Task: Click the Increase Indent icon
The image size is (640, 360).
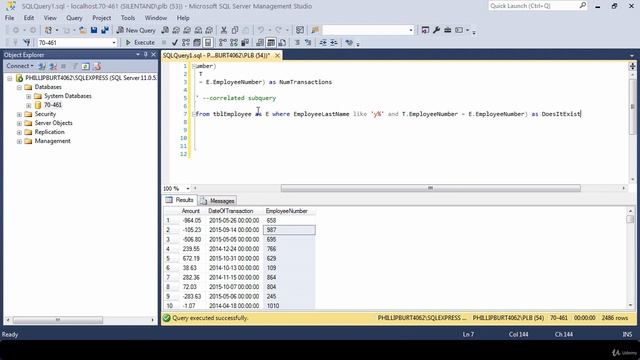Action: click(334, 42)
